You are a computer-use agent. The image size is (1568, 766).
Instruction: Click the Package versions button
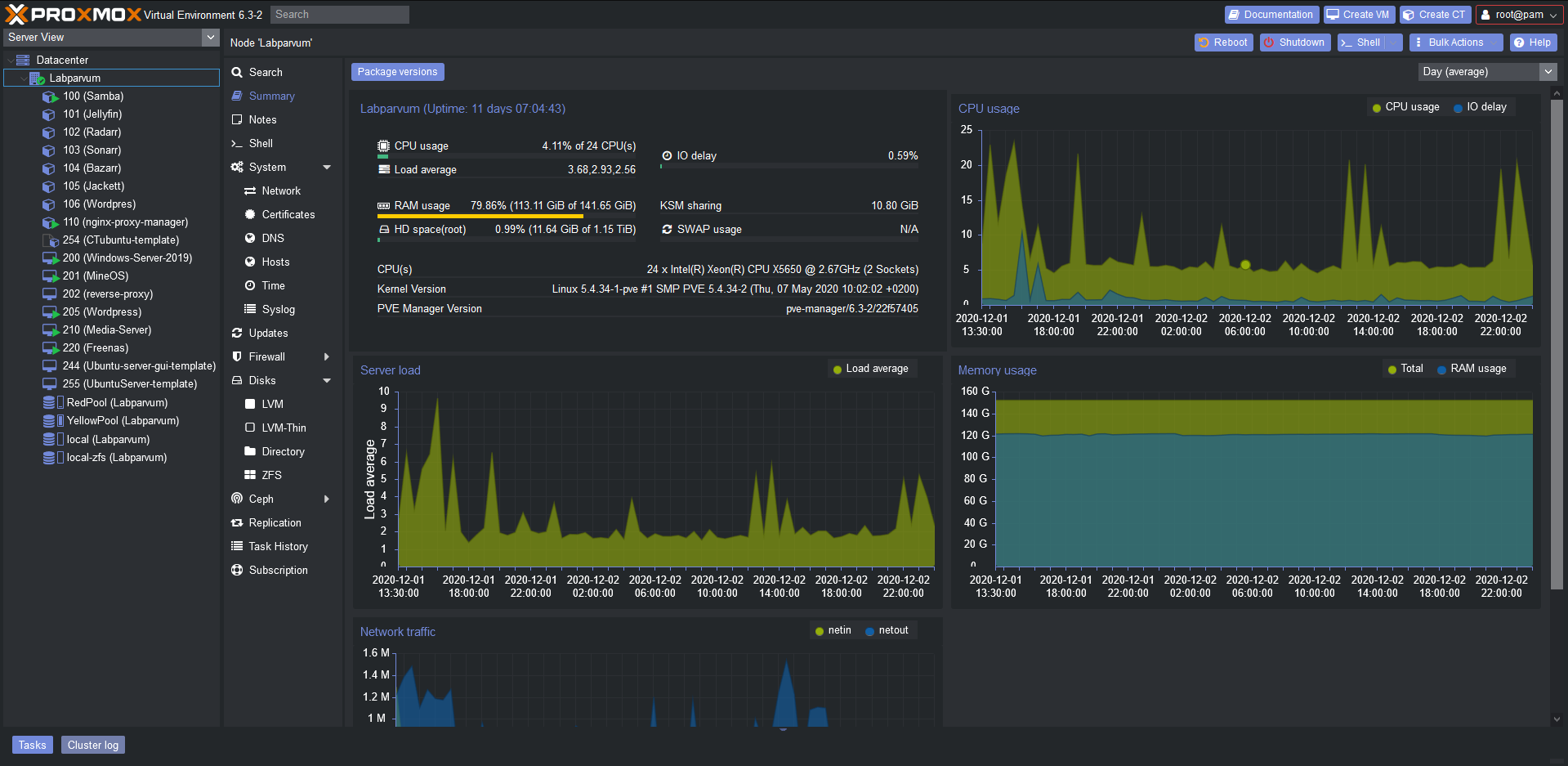click(398, 72)
